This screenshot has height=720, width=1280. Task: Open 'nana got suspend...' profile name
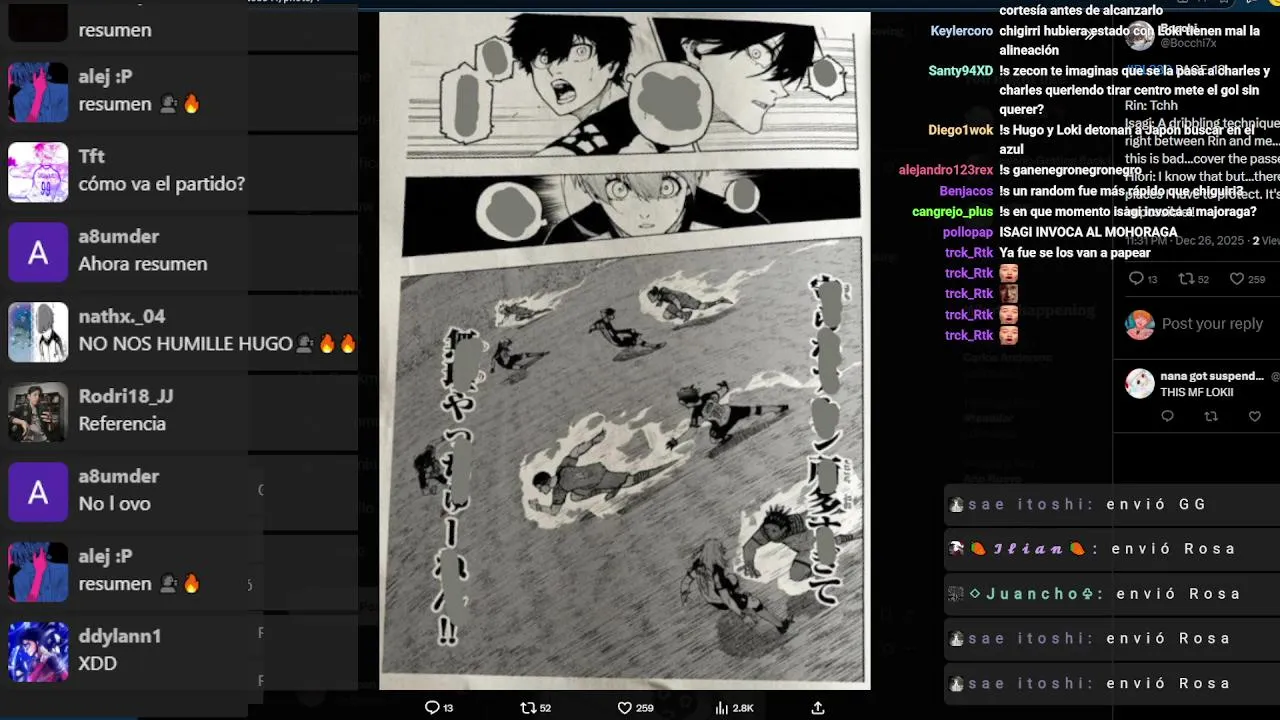[x=1212, y=376]
